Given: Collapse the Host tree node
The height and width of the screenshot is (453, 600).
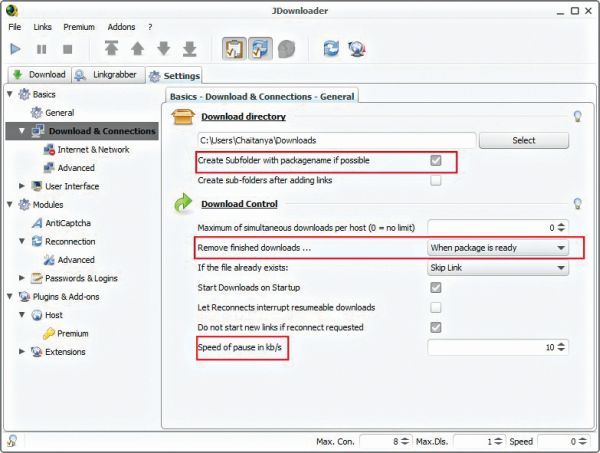Looking at the screenshot, I should click(22, 314).
